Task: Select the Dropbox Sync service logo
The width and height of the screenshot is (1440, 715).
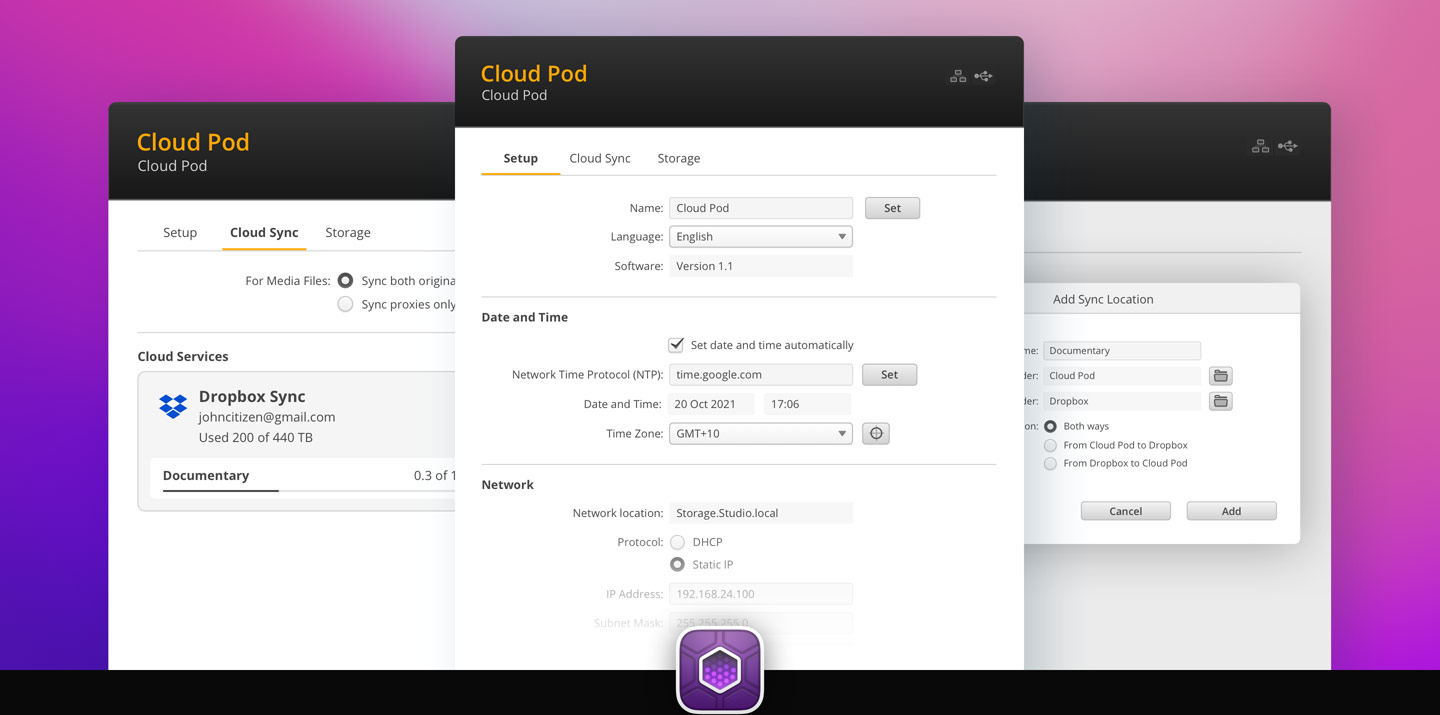Action: 172,405
